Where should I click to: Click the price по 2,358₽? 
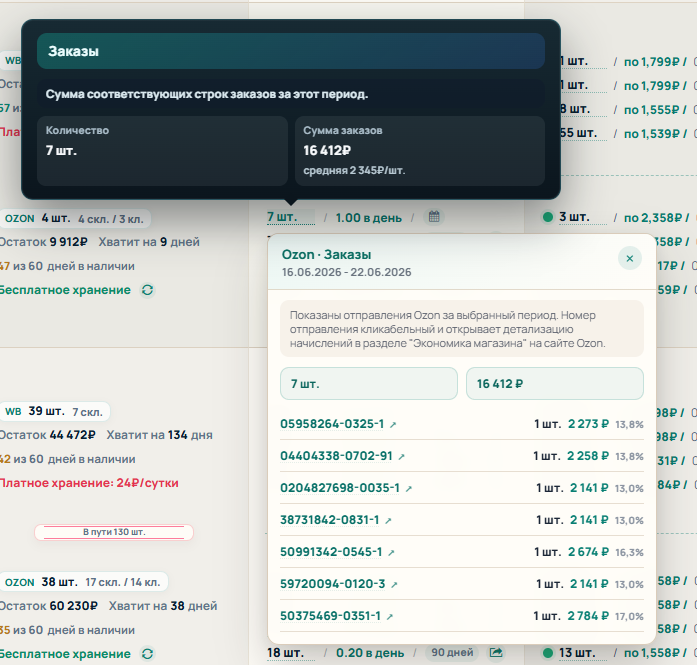click(x=653, y=218)
